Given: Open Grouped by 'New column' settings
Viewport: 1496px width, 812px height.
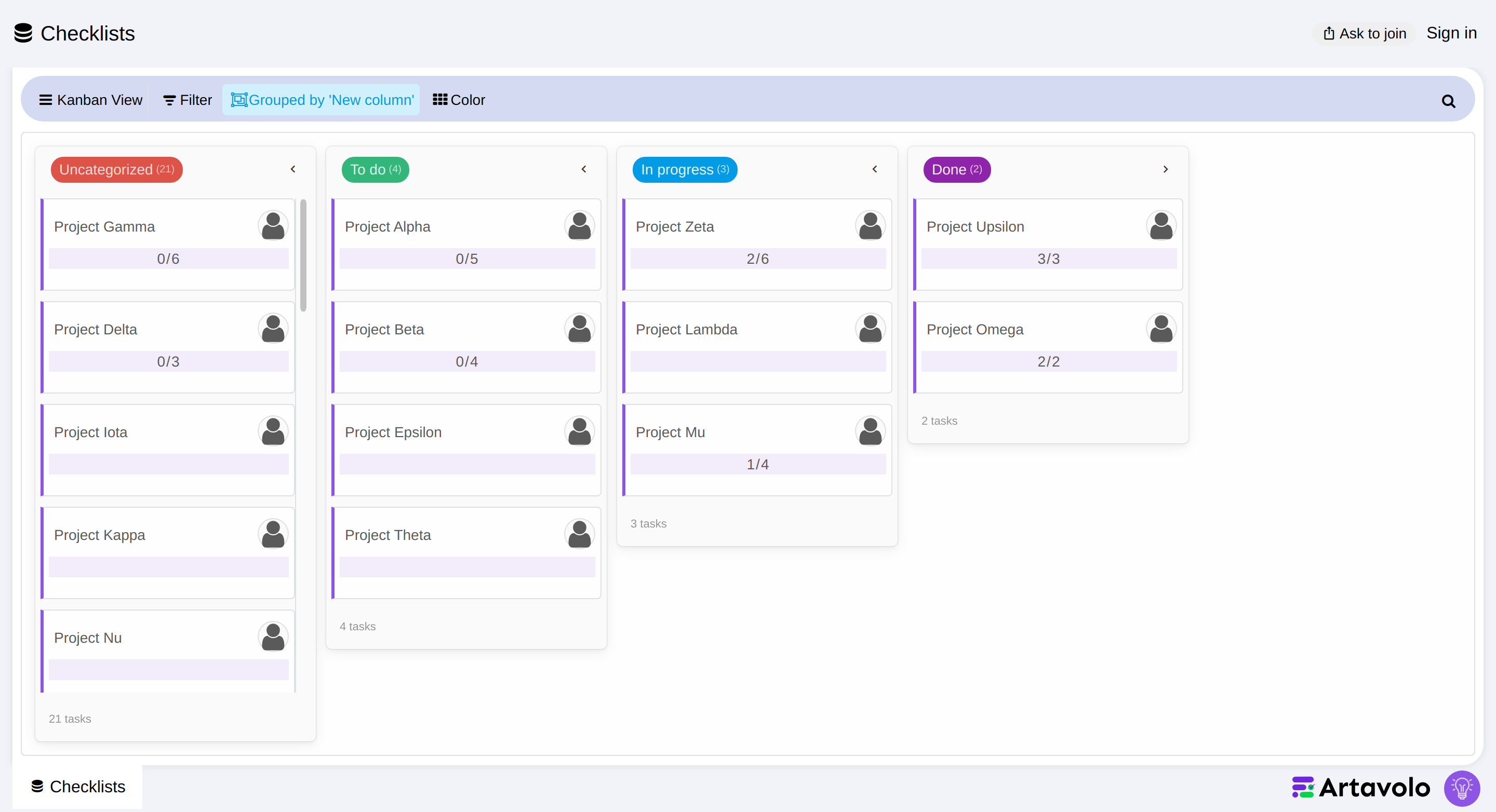Looking at the screenshot, I should click(322, 100).
